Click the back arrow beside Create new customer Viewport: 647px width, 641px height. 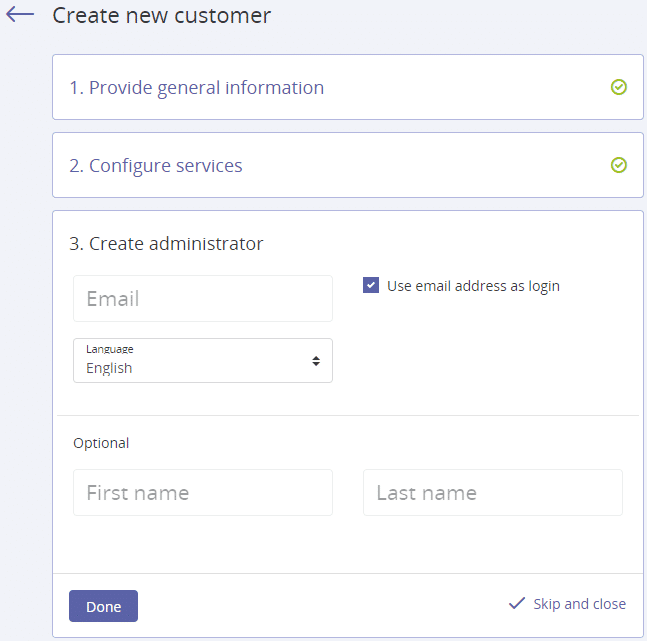(20, 14)
